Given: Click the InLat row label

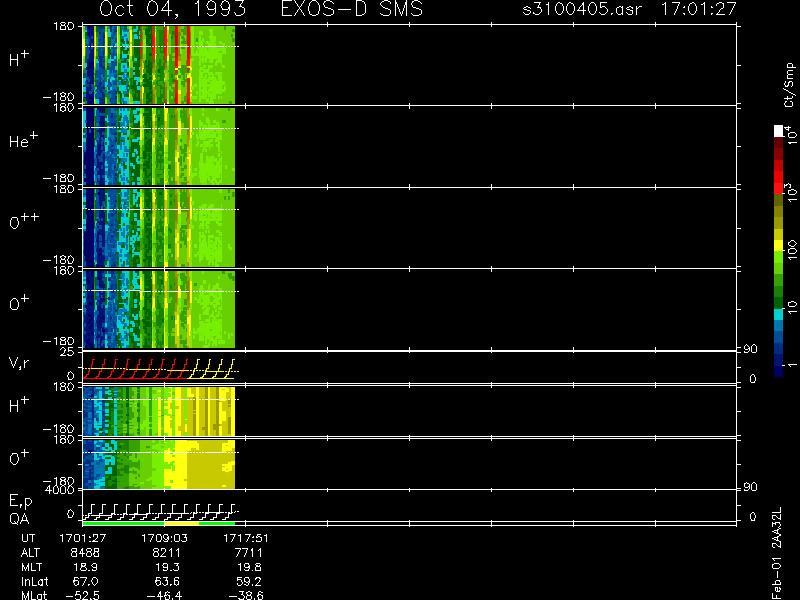Looking at the screenshot, I should (x=34, y=581).
